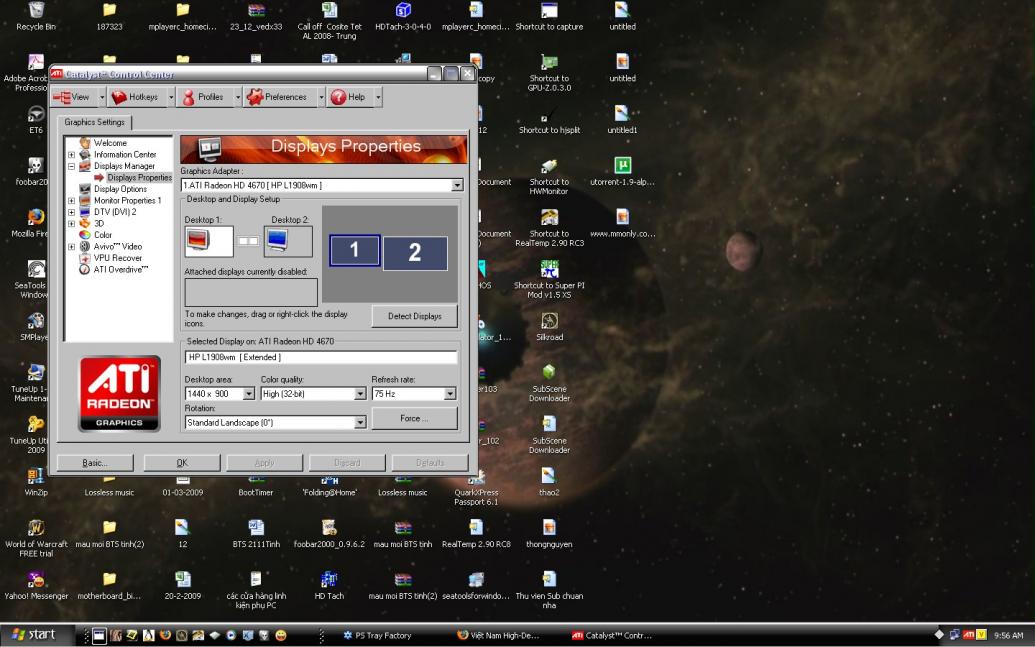Collapse the Displays Manager tree node

coord(71,166)
